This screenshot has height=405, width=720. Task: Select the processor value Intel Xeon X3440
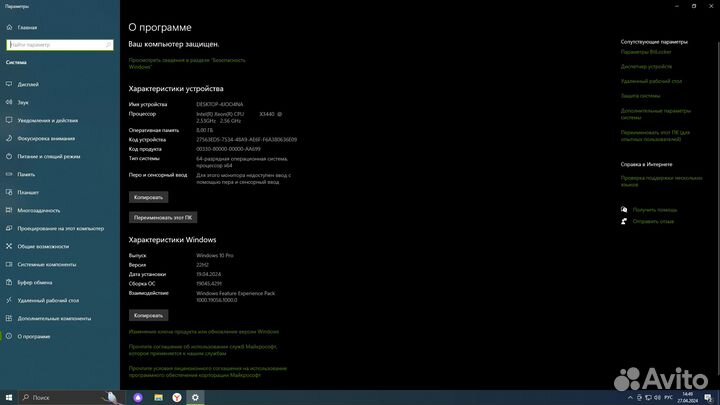point(239,118)
